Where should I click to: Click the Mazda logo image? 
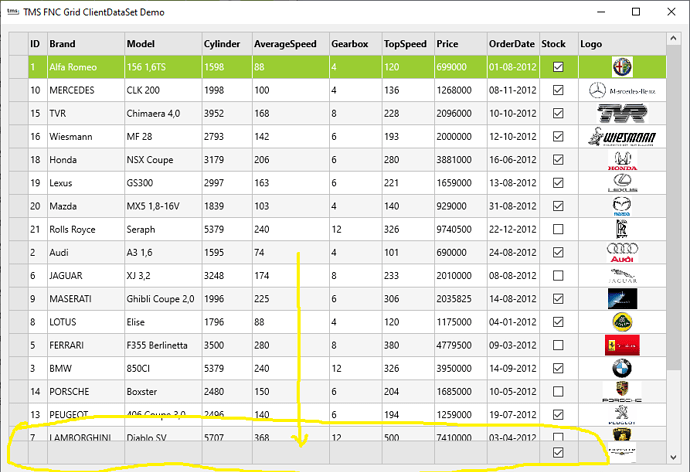[622, 206]
